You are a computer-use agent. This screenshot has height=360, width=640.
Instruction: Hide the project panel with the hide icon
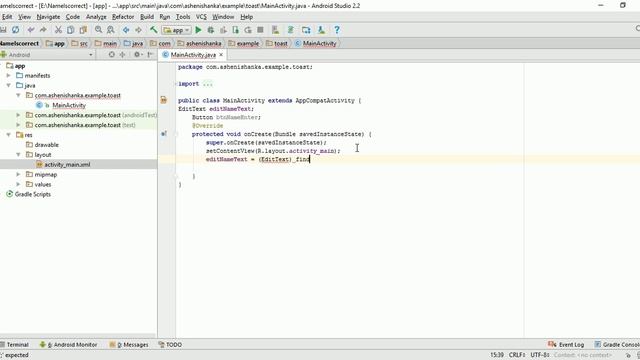[150, 54]
